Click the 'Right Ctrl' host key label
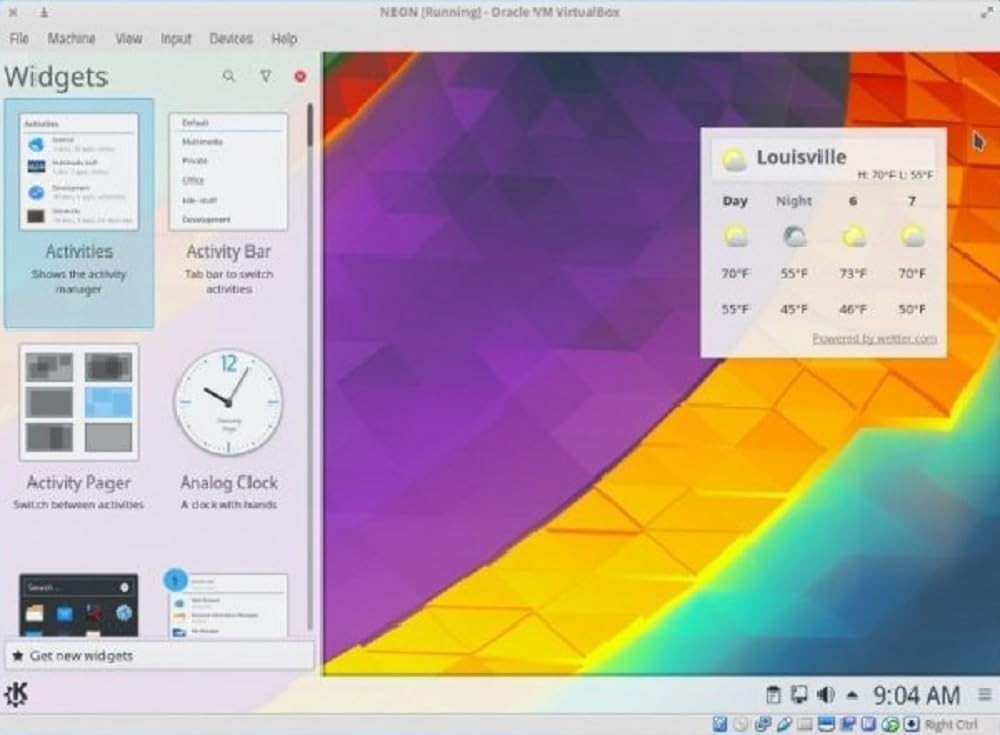Screen dimensions: 1000x735 tap(951, 724)
